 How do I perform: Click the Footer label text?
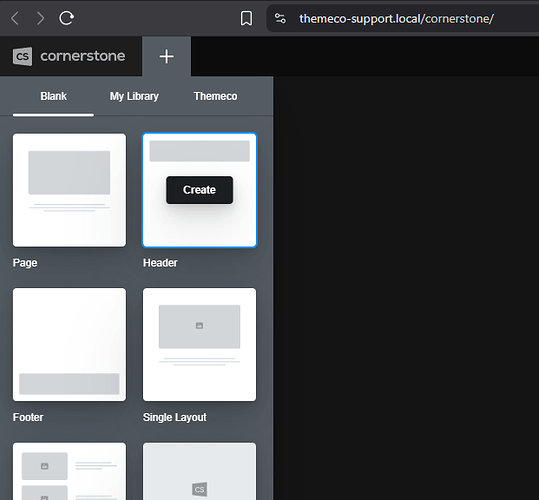(28, 417)
